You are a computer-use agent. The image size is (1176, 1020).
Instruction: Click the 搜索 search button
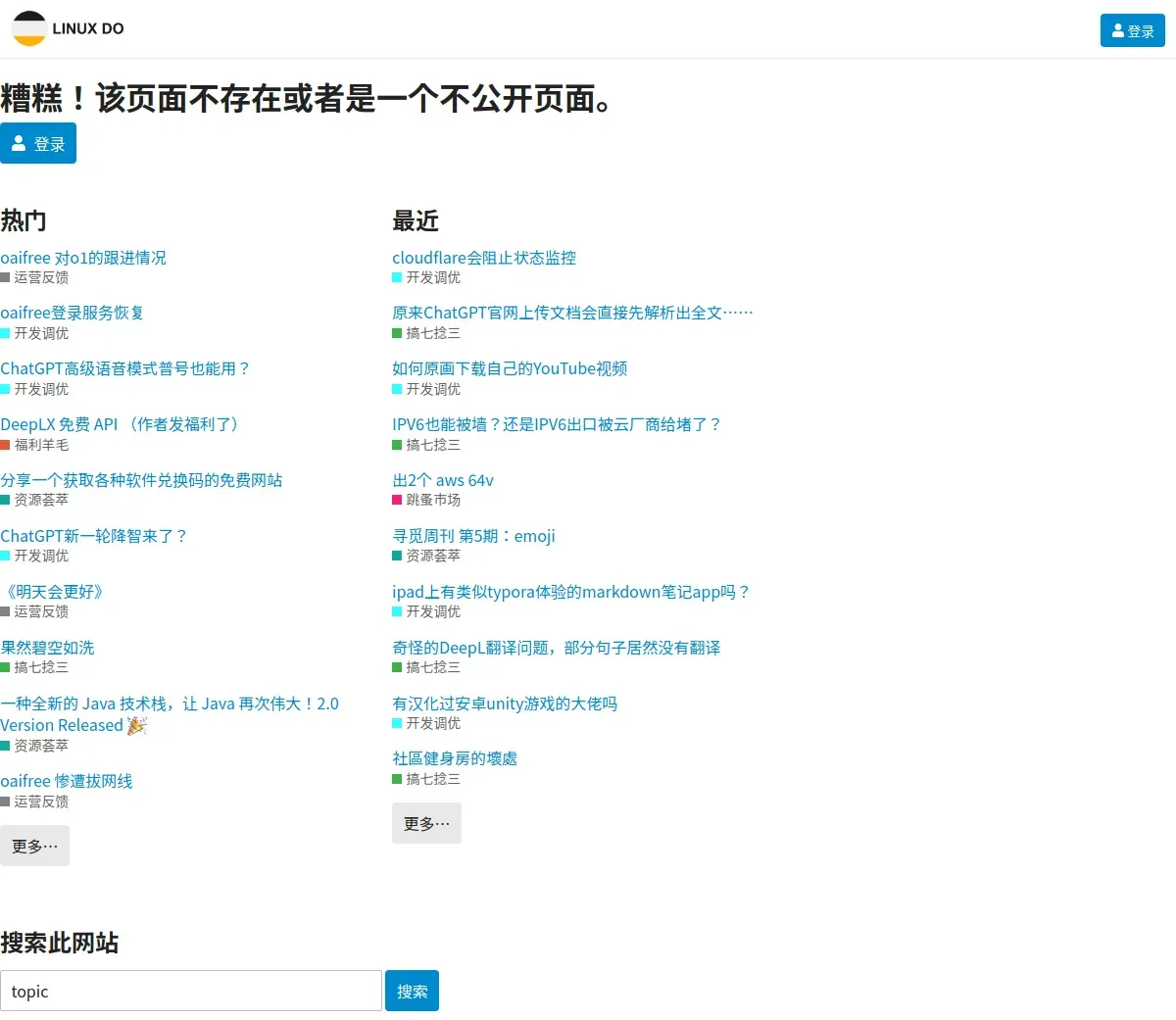coord(412,991)
